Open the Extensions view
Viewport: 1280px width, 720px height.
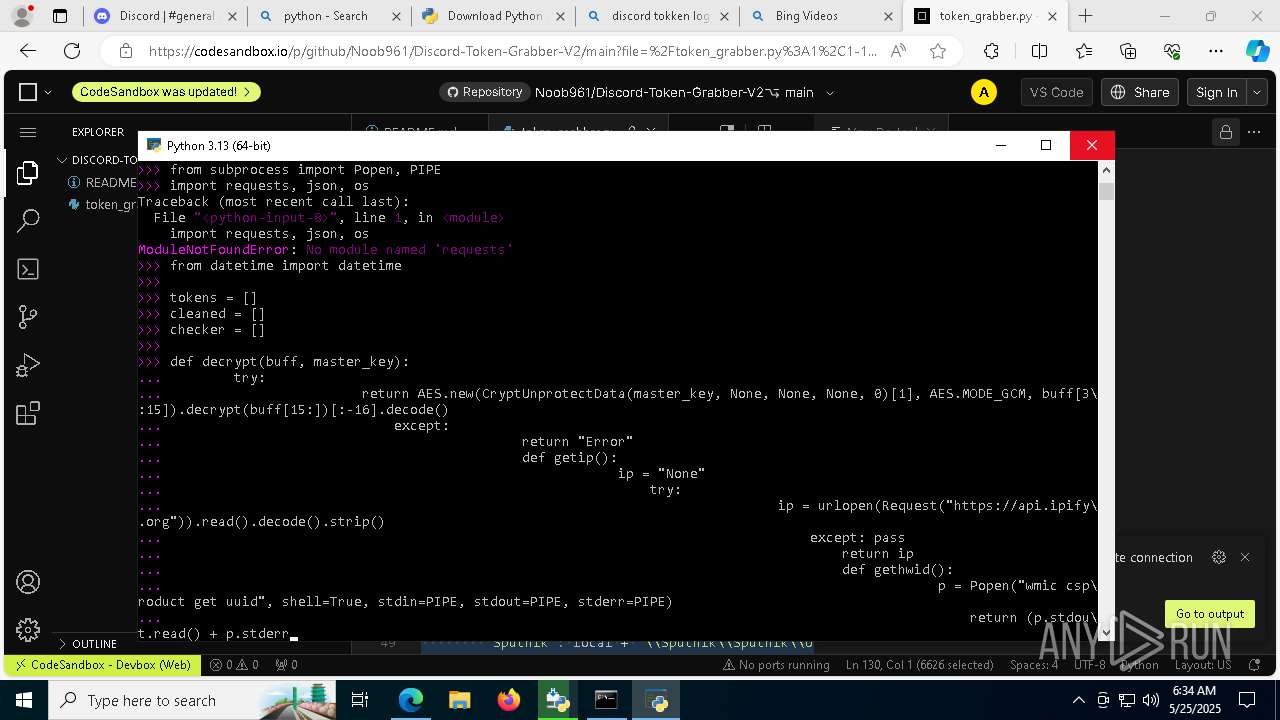(x=28, y=413)
